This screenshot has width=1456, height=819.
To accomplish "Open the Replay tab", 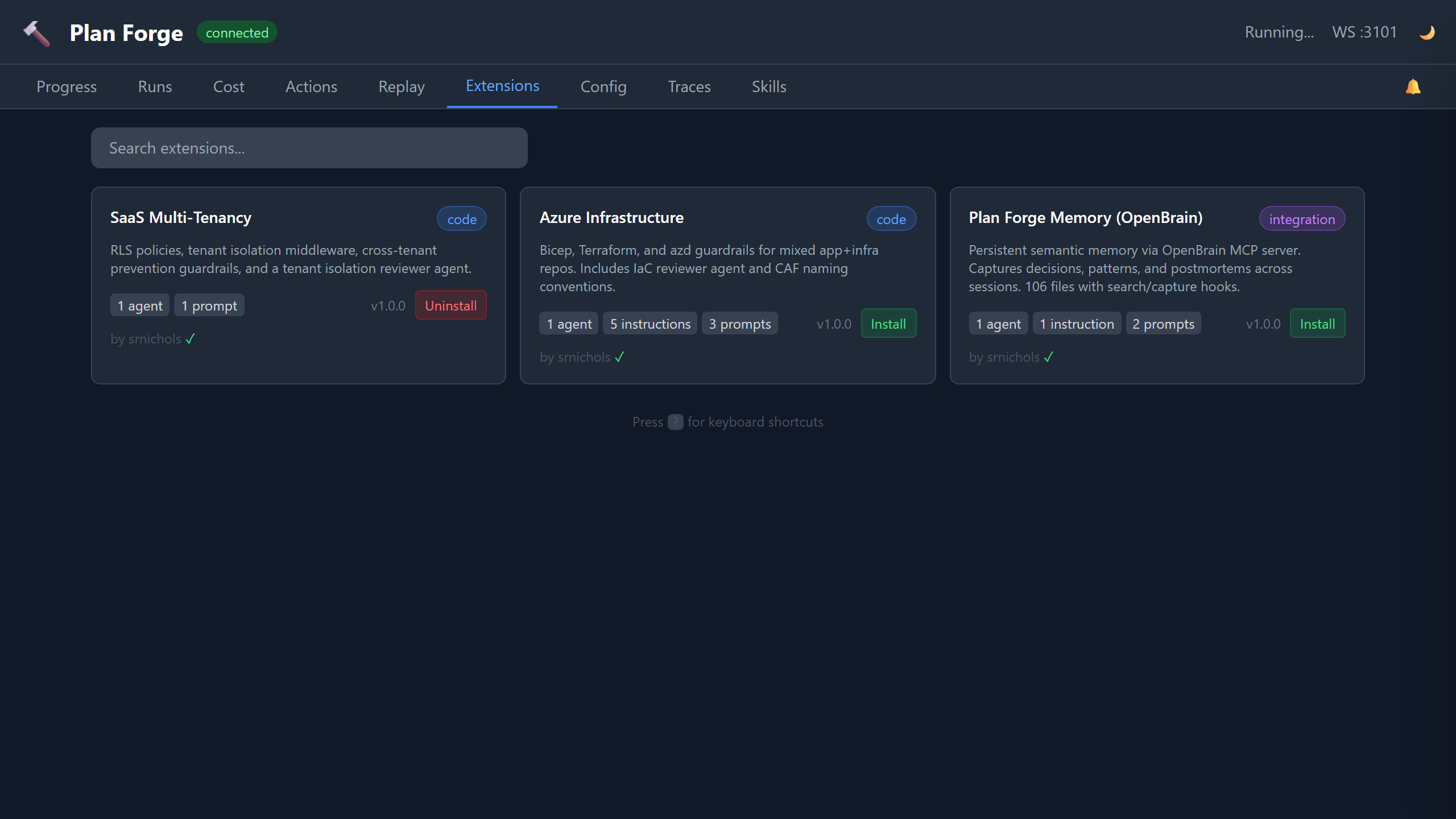I will pos(401,86).
